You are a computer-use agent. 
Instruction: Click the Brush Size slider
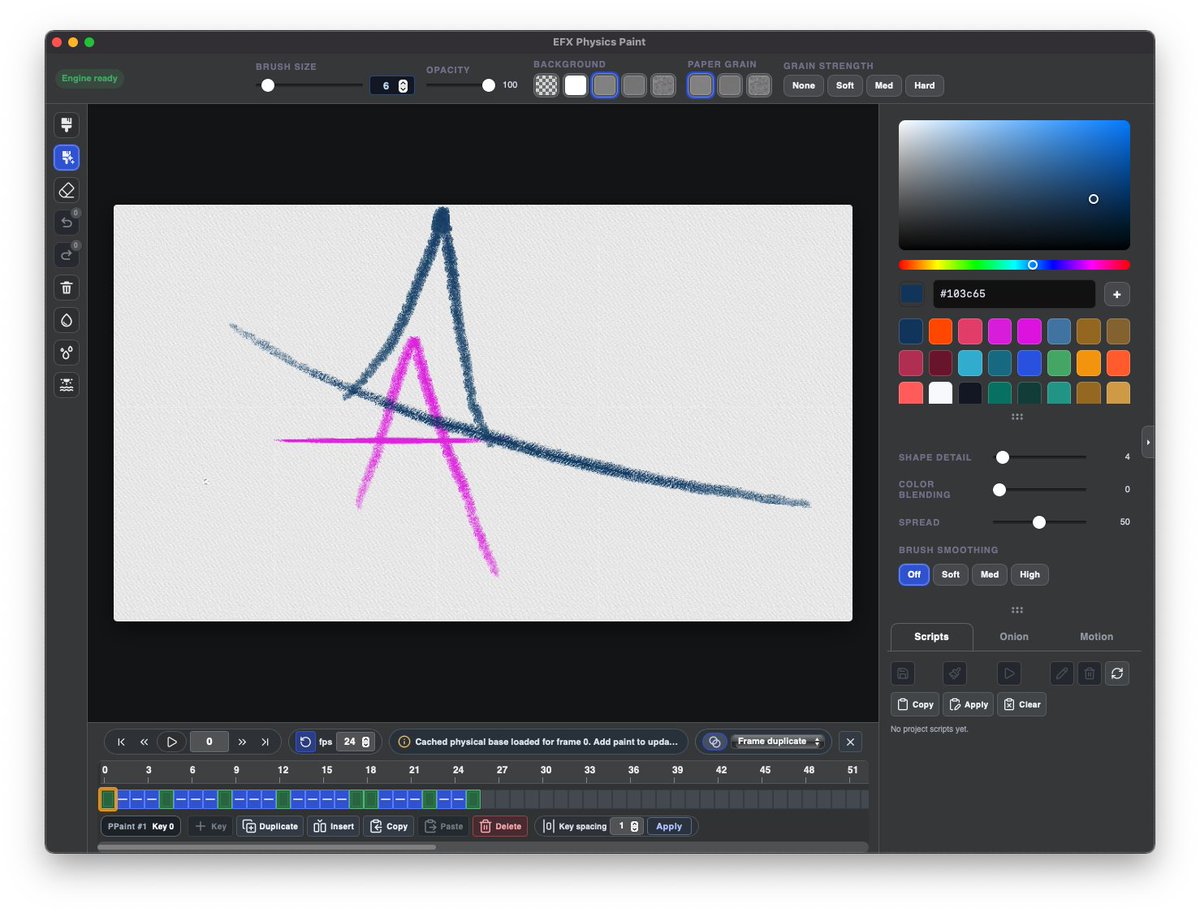point(310,85)
